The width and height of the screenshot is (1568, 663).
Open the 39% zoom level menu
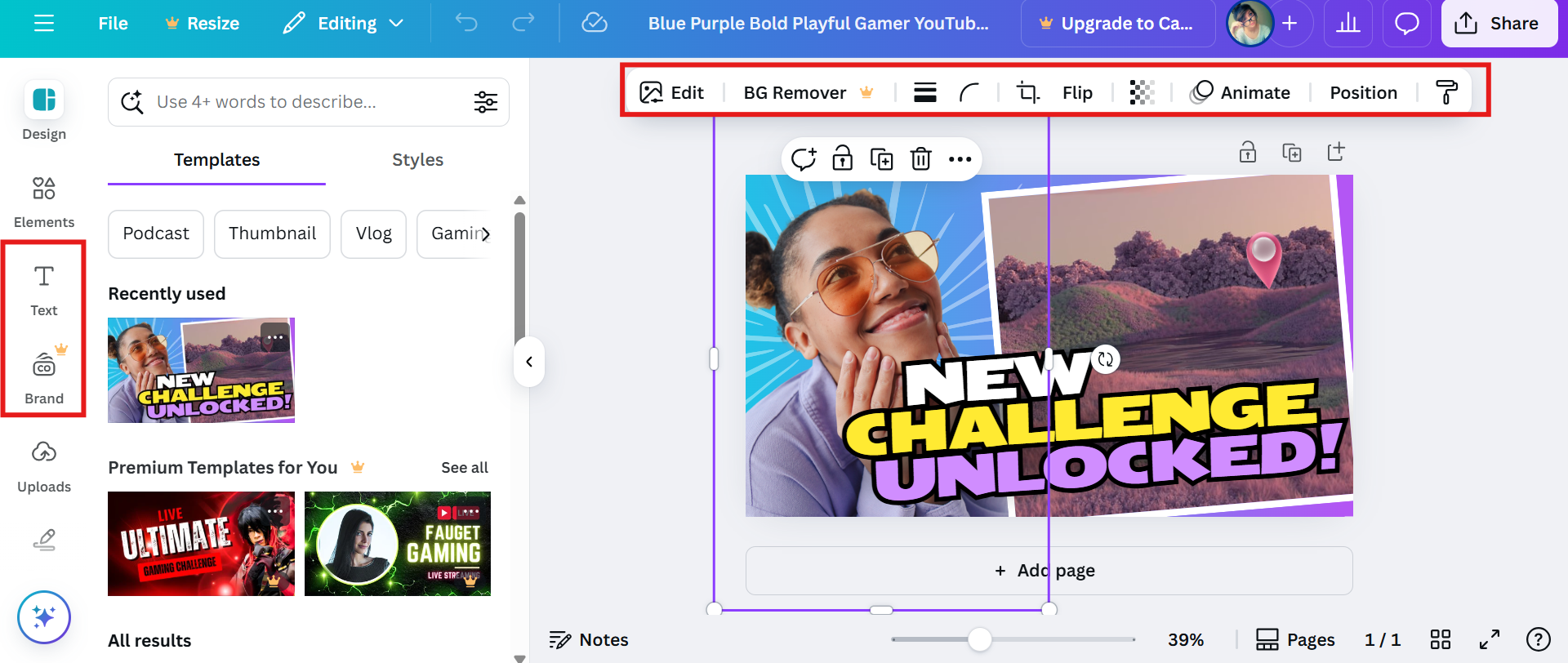coord(1186,639)
